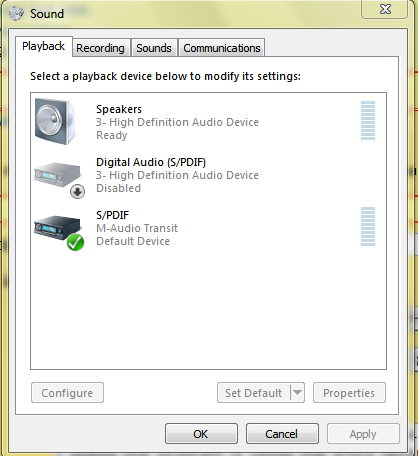Switch to the Recording tab
Viewport: 418px width, 456px height.
coord(100,48)
